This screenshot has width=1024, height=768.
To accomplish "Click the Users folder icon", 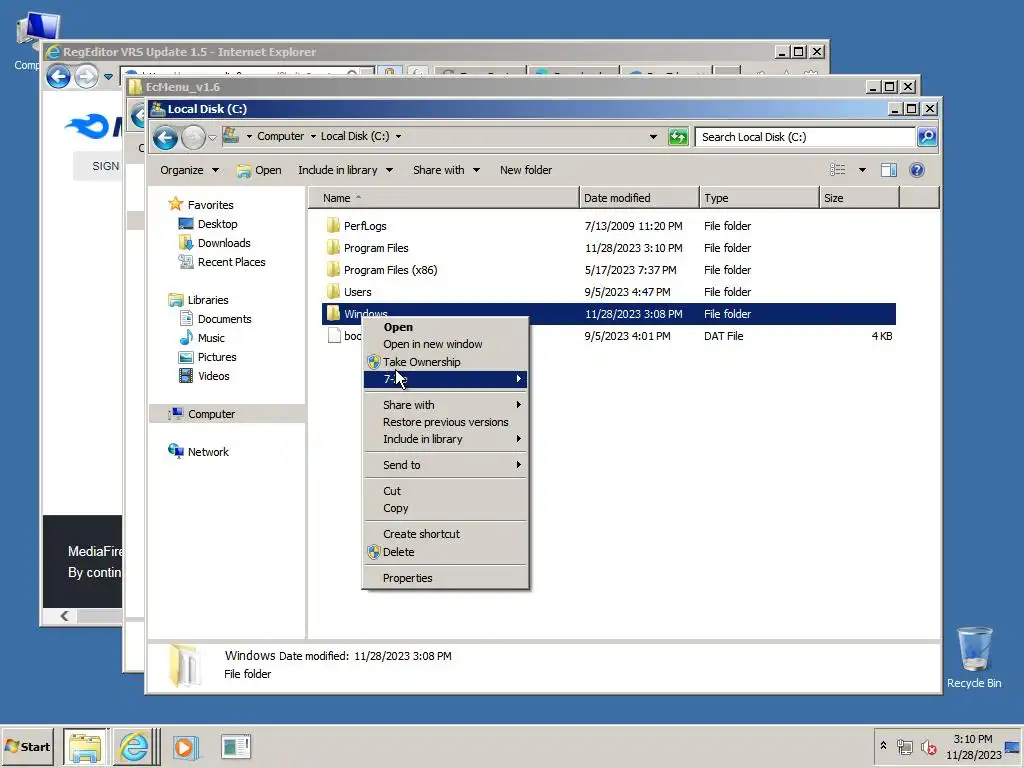I will [333, 292].
